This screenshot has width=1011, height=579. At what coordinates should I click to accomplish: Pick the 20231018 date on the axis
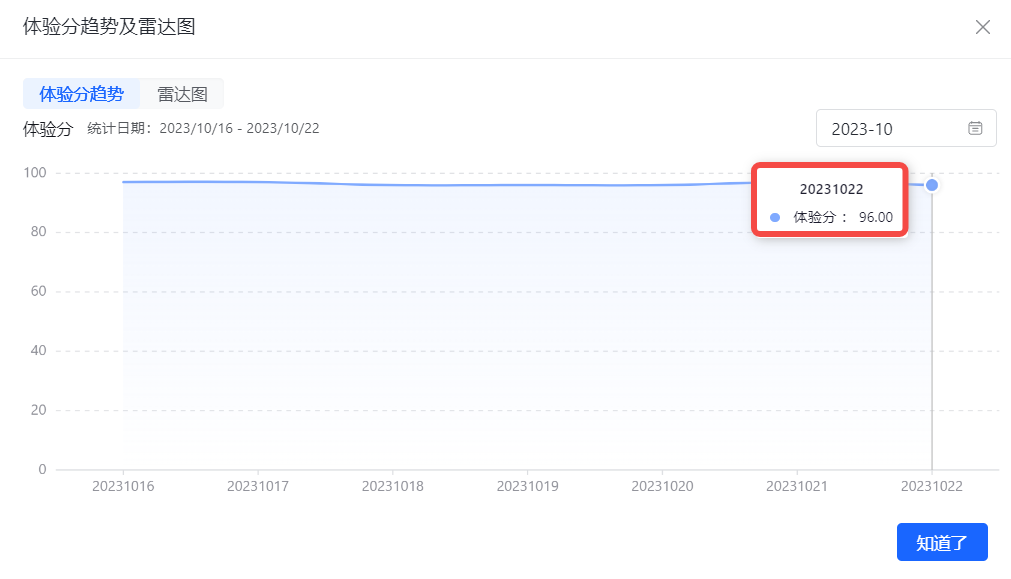click(392, 486)
